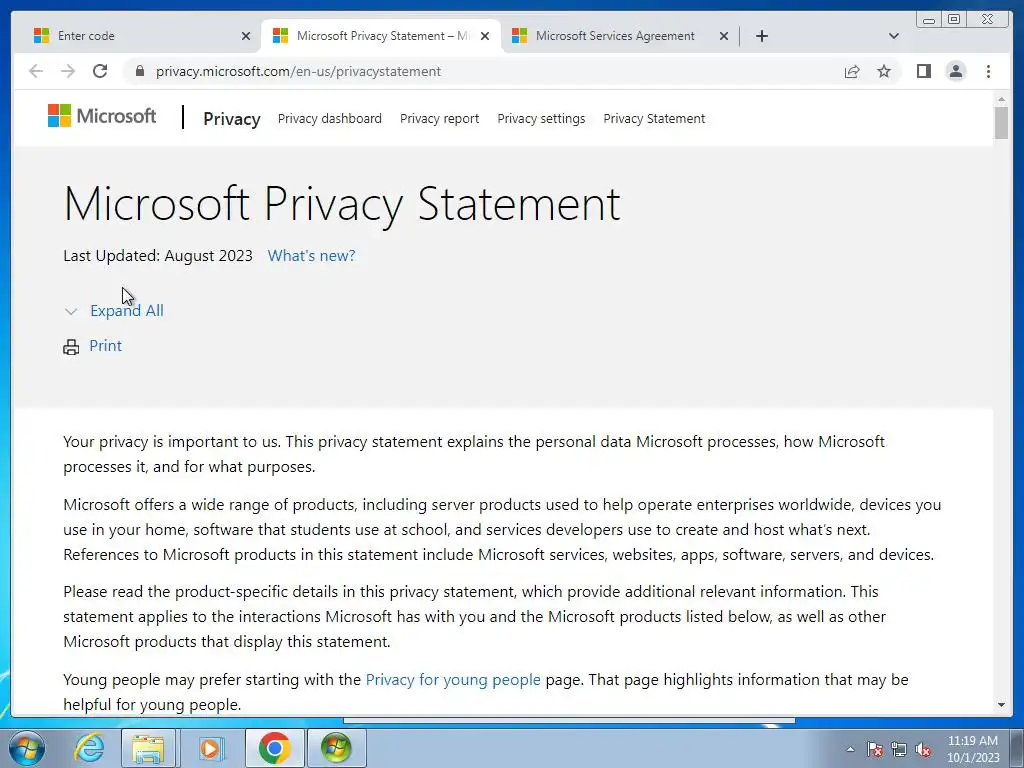Viewport: 1024px width, 768px height.
Task: Show hidden tray icons arrow
Action: pos(850,749)
